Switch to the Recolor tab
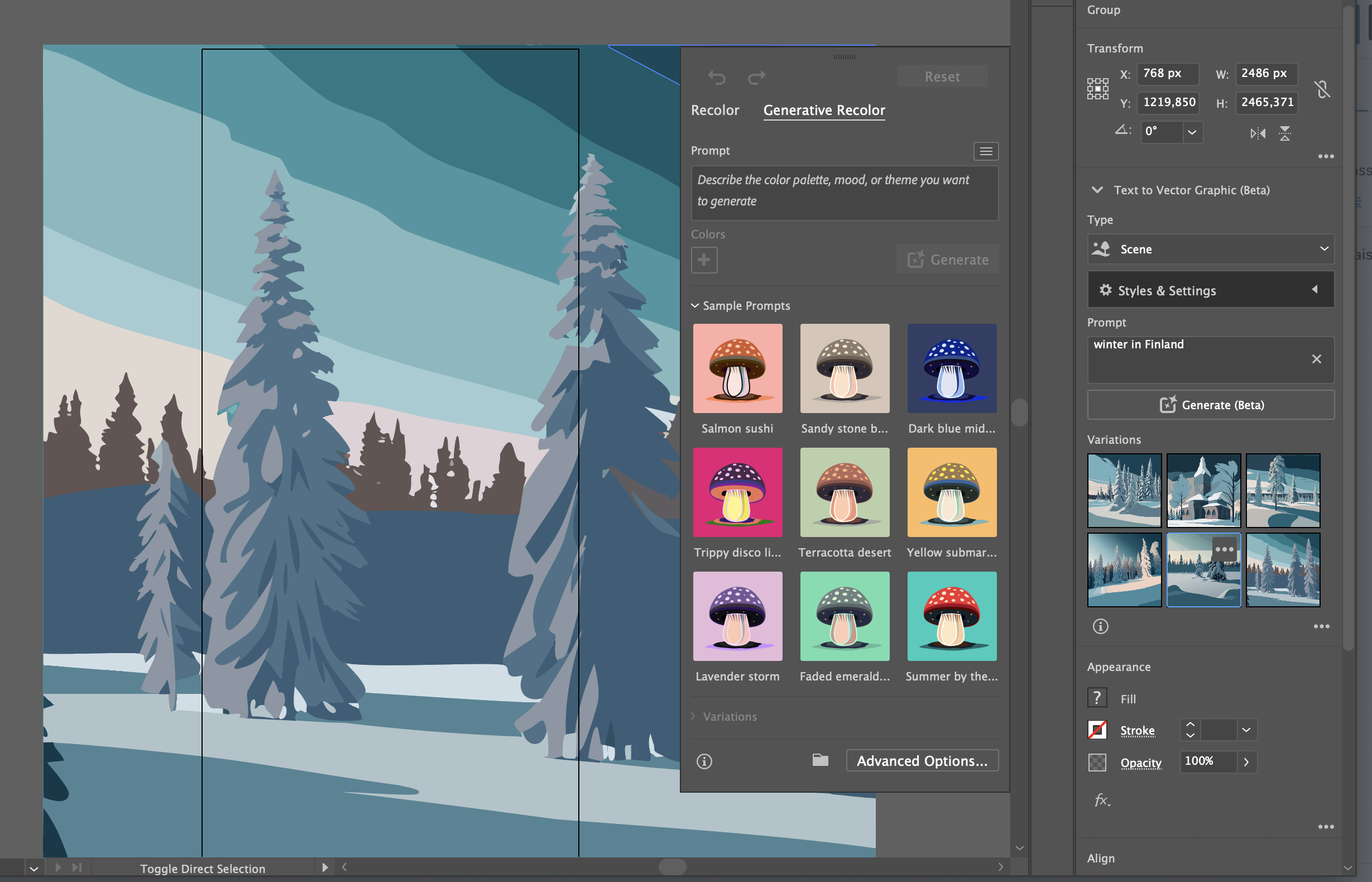Screen dimensions: 1372x882 pyautogui.click(x=714, y=110)
